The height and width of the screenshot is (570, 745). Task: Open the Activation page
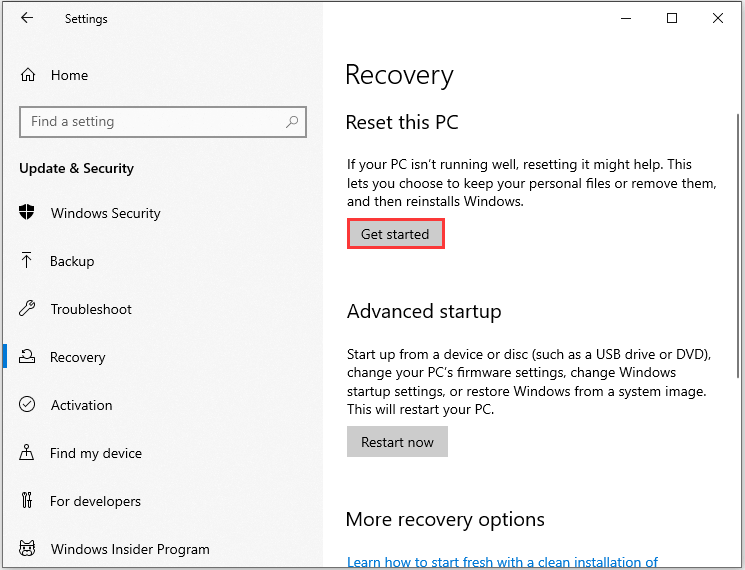tap(81, 405)
